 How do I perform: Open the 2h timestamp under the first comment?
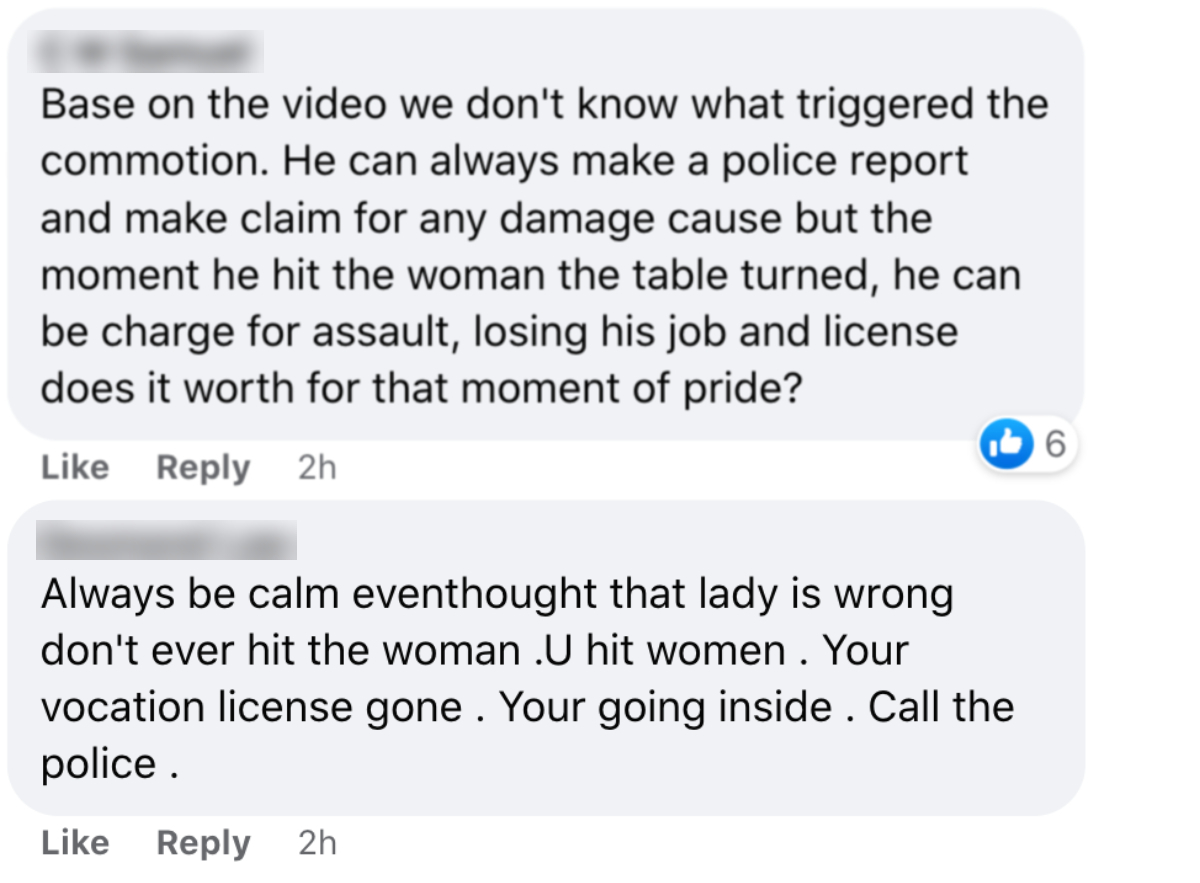click(317, 467)
